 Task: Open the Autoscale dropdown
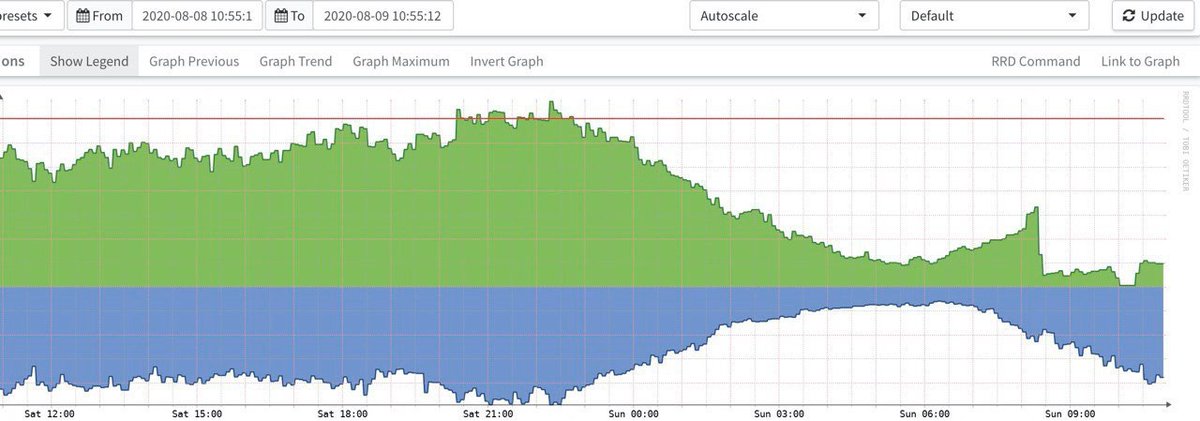[x=784, y=16]
